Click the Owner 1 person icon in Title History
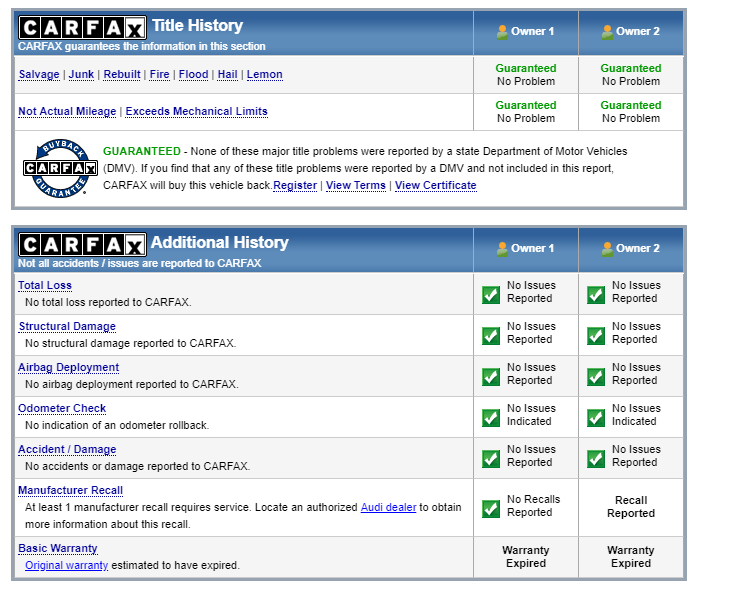 tap(502, 32)
